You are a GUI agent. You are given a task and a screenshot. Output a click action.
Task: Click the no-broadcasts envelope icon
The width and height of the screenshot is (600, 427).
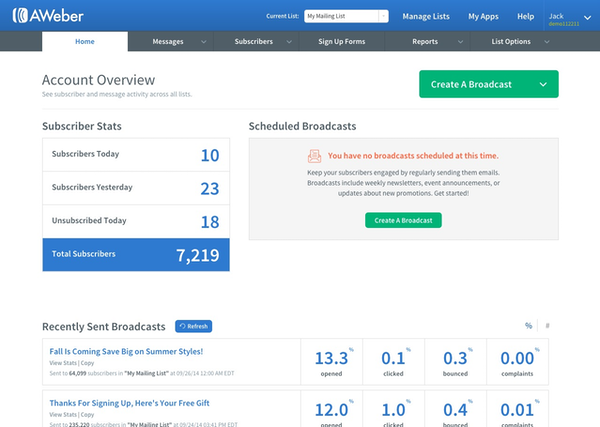pyautogui.click(x=315, y=156)
